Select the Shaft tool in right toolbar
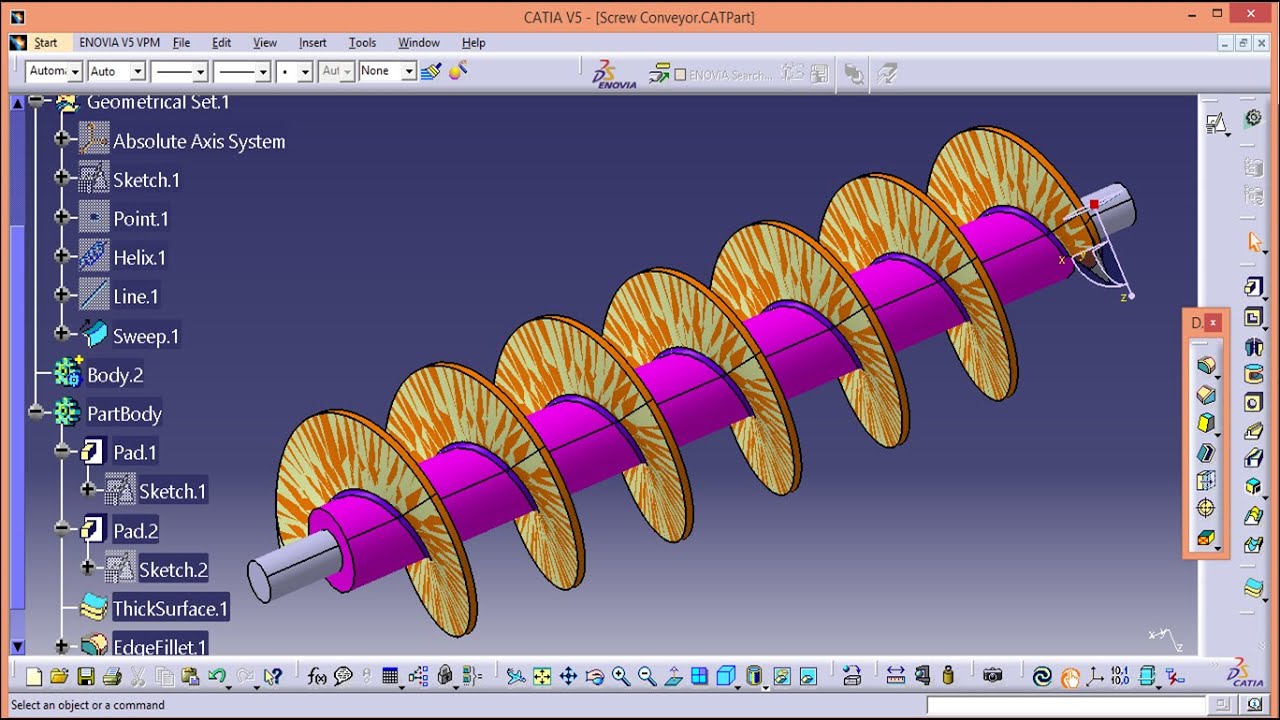Viewport: 1280px width, 720px height. tap(1253, 346)
